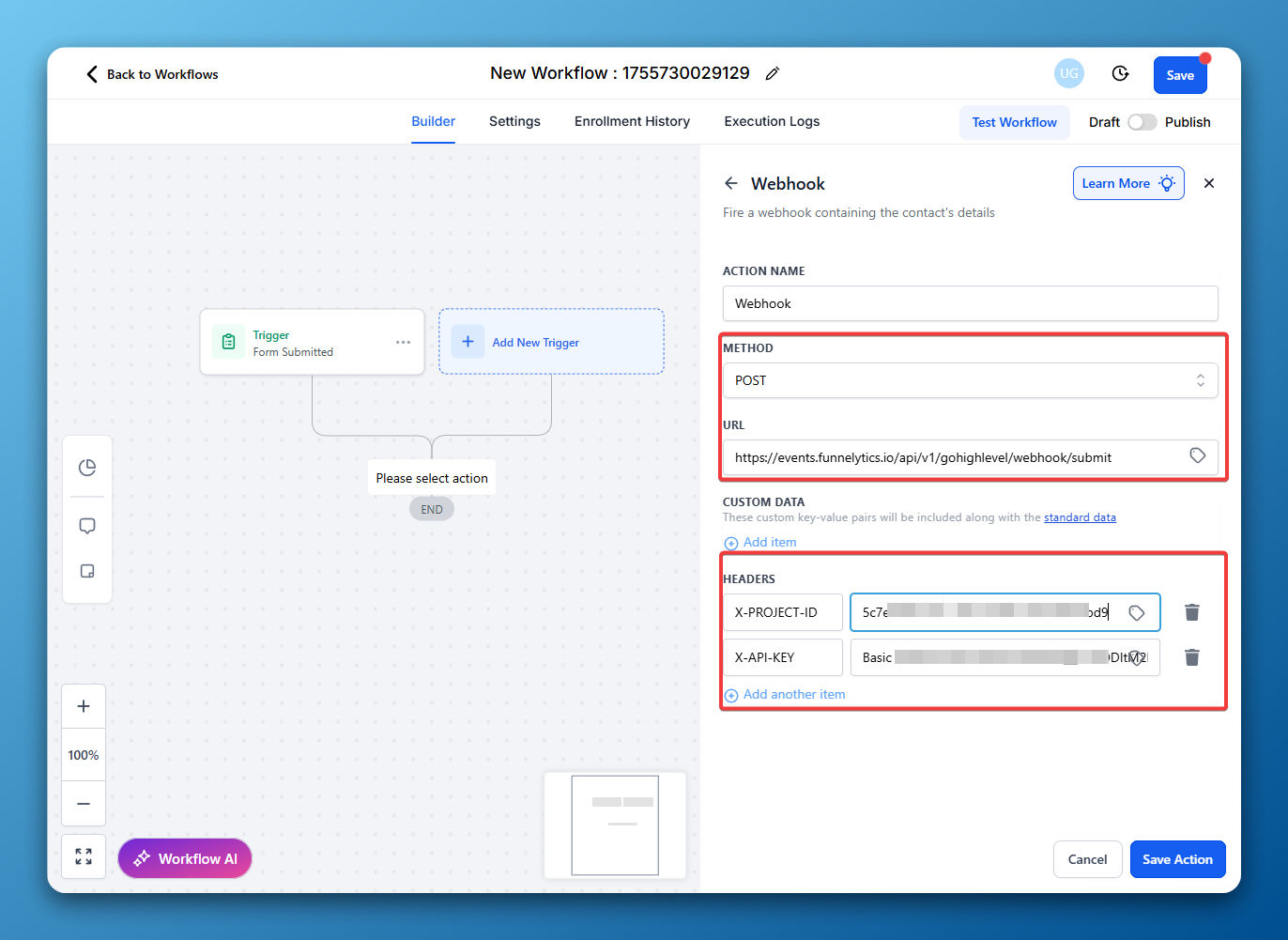The width and height of the screenshot is (1288, 940).
Task: Delete the X-PROJECT-ID header row
Action: pos(1192,612)
